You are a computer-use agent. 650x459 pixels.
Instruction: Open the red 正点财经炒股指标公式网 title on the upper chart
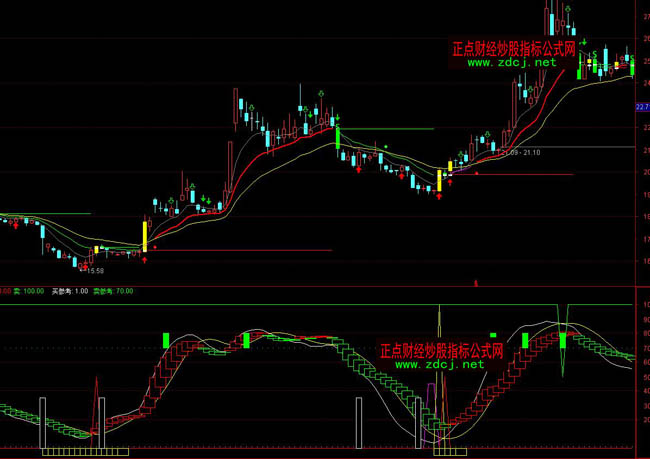point(514,47)
